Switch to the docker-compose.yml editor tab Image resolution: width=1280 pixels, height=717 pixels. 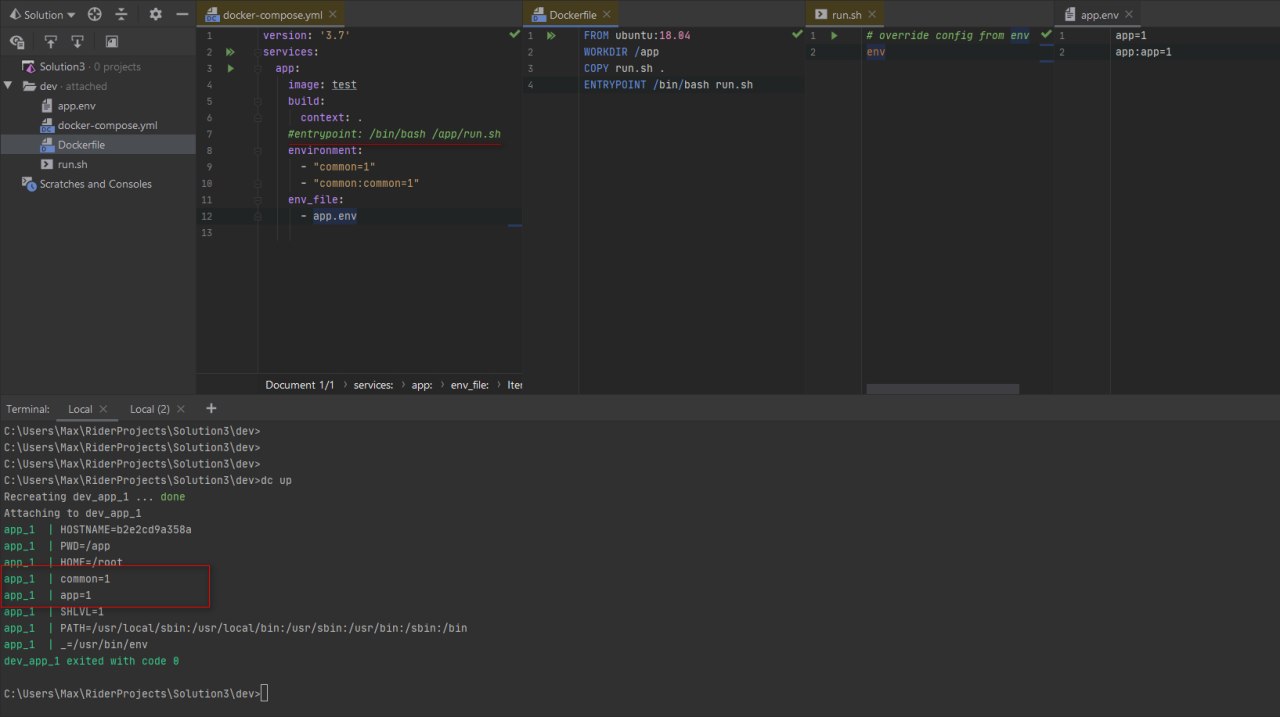[271, 15]
